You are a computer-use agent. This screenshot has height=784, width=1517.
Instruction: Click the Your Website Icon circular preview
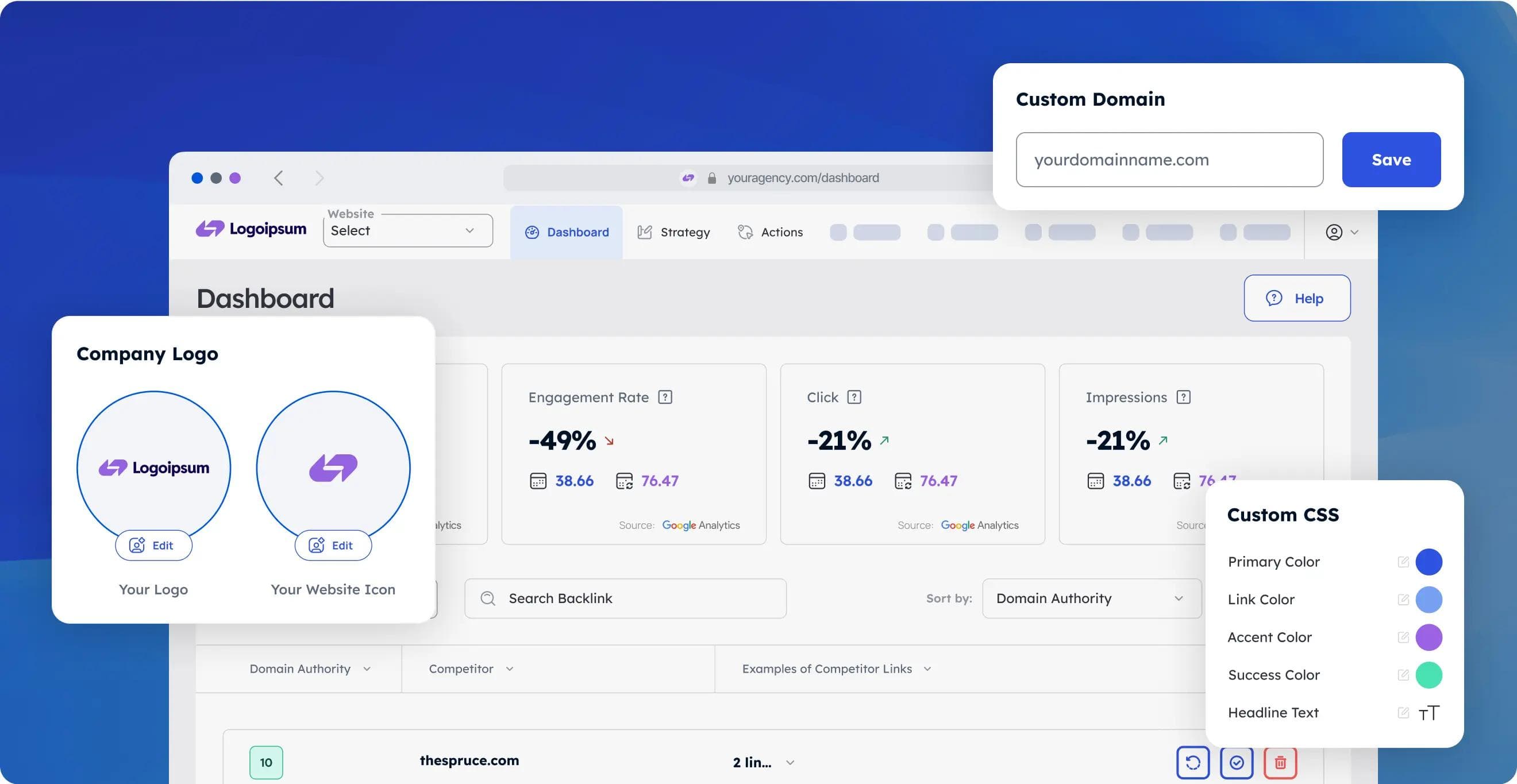click(x=333, y=468)
